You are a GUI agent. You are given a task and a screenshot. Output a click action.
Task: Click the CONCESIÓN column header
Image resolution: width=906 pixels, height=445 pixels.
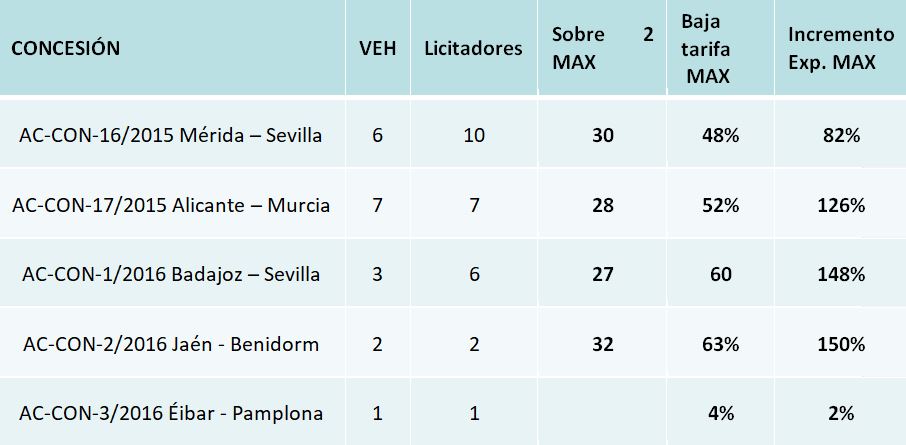coord(65,48)
